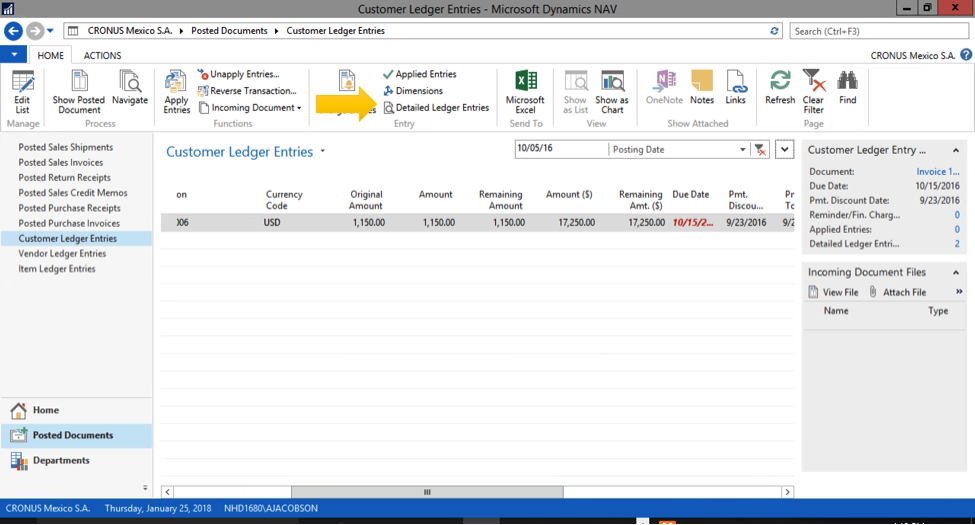The height and width of the screenshot is (525, 975).
Task: Open the application menu dropdown
Action: click(x=14, y=55)
